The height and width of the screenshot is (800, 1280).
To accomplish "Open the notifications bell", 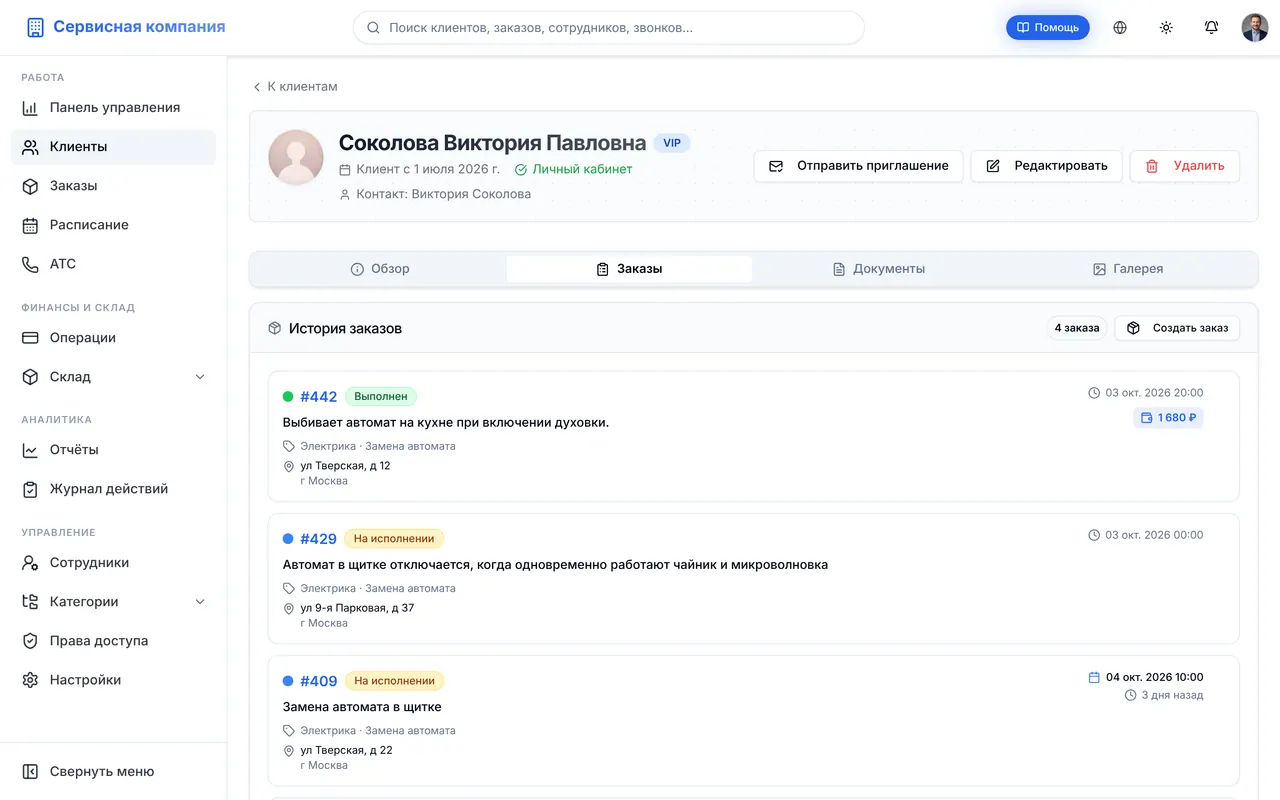I will (x=1212, y=28).
